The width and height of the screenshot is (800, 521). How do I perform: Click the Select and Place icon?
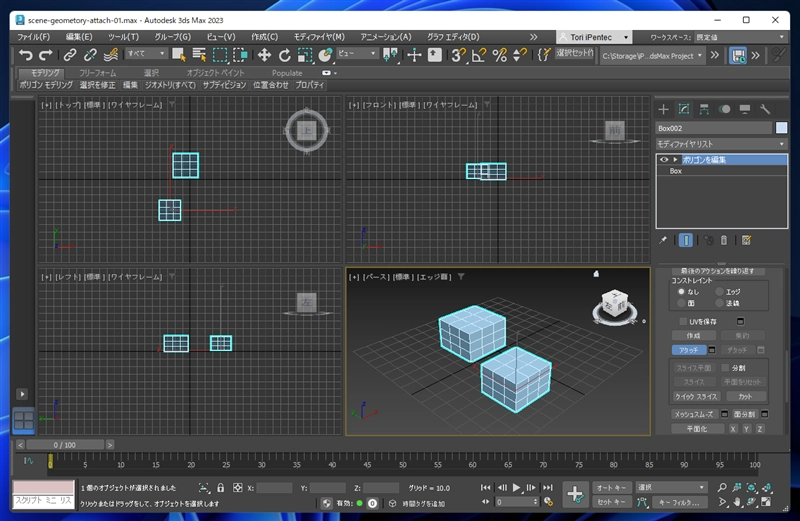(325, 55)
